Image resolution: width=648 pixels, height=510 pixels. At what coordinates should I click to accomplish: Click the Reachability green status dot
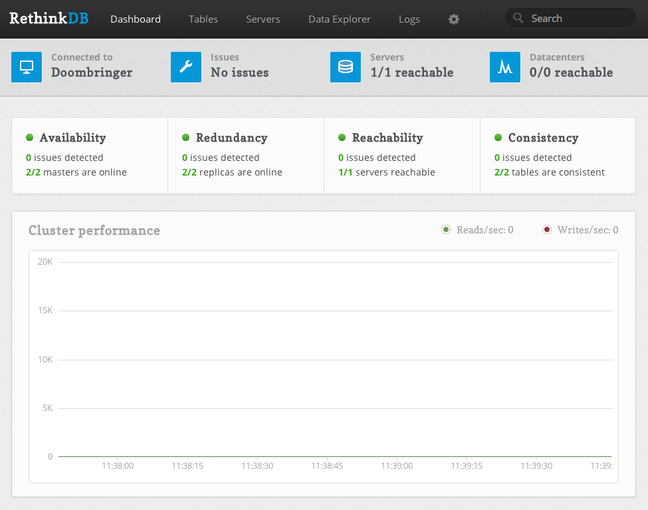coord(342,138)
